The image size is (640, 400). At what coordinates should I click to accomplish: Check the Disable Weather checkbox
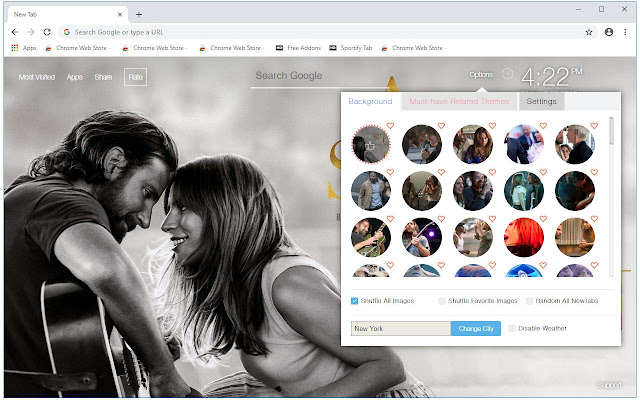[512, 328]
